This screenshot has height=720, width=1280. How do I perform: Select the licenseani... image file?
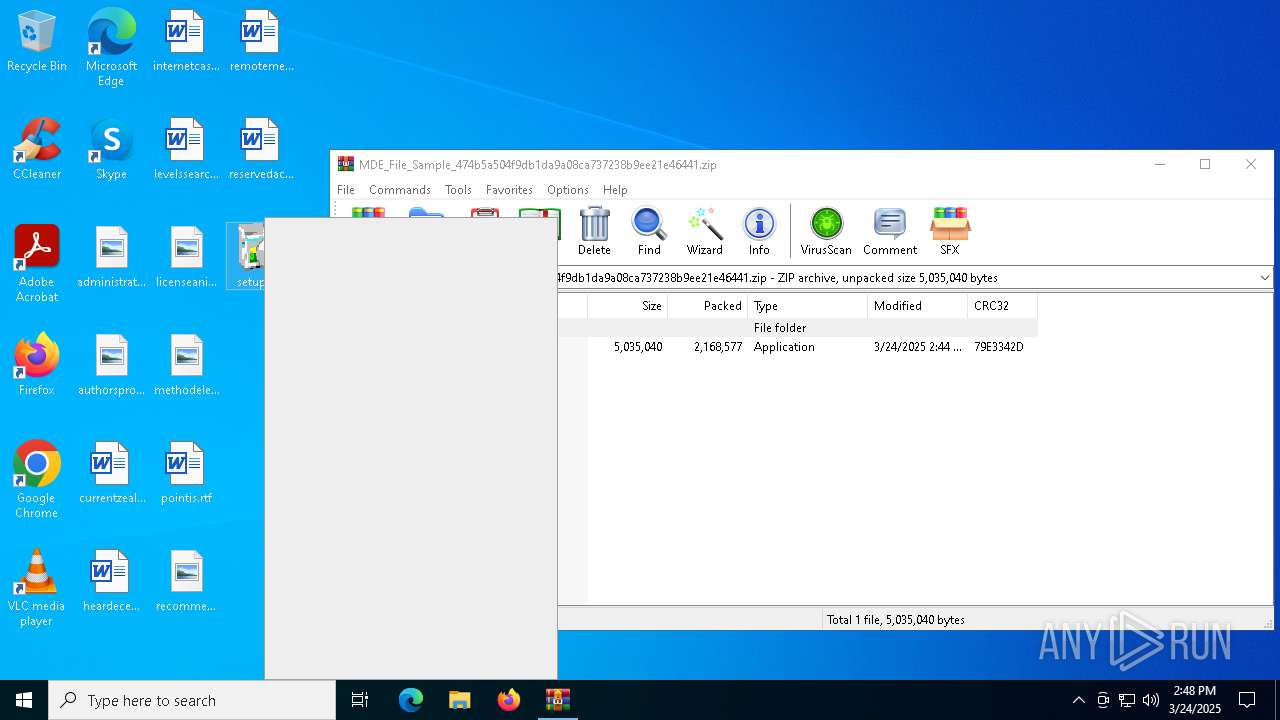point(186,258)
